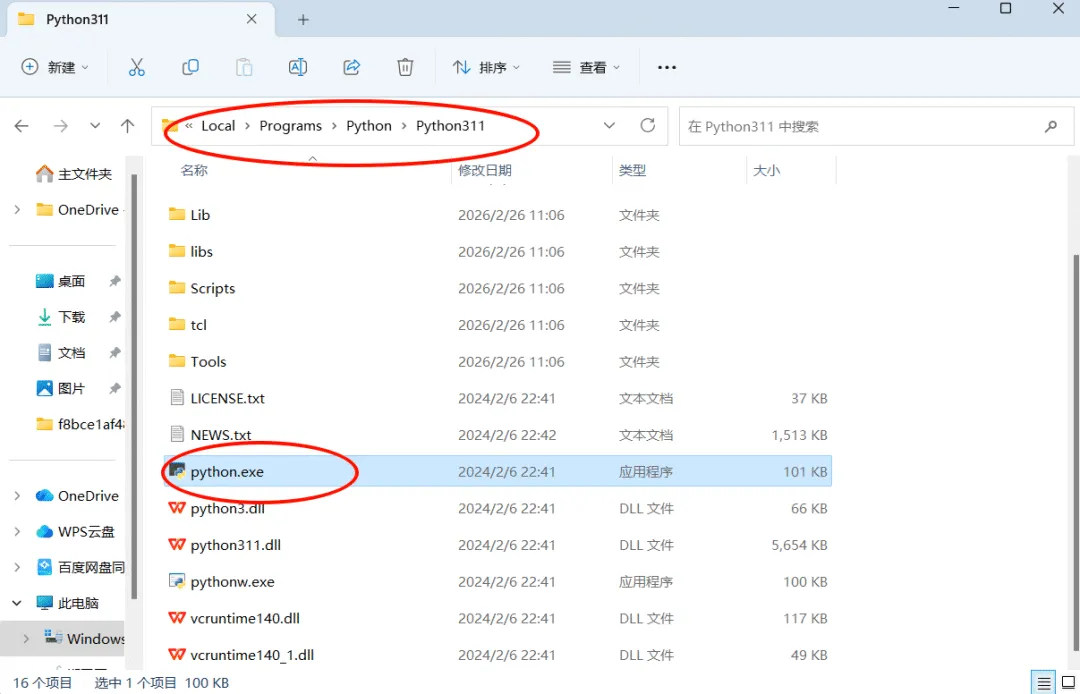This screenshot has width=1080, height=694.
Task: Select the vcruntime140_1.dll file
Action: point(497,655)
